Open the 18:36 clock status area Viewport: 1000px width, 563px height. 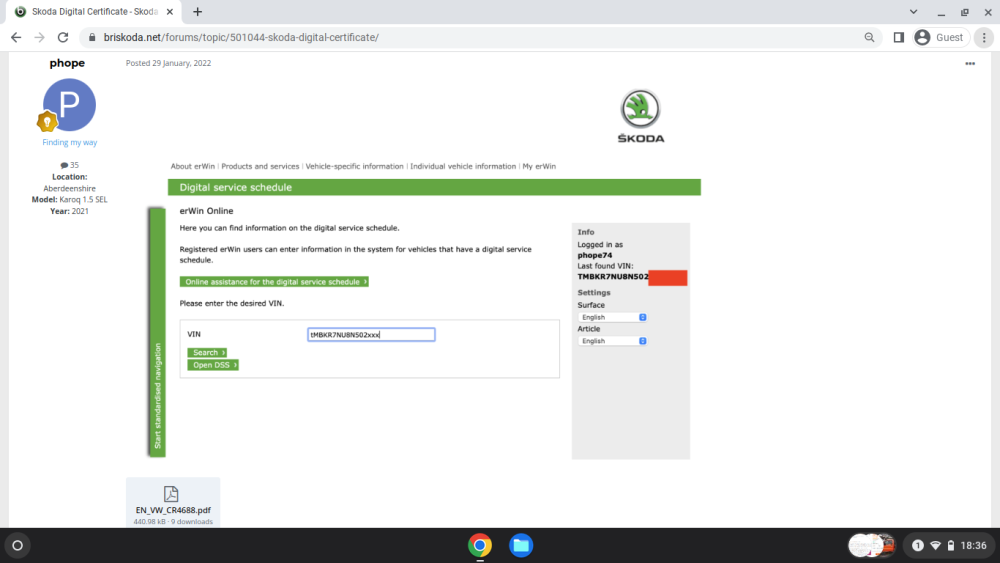coord(973,546)
